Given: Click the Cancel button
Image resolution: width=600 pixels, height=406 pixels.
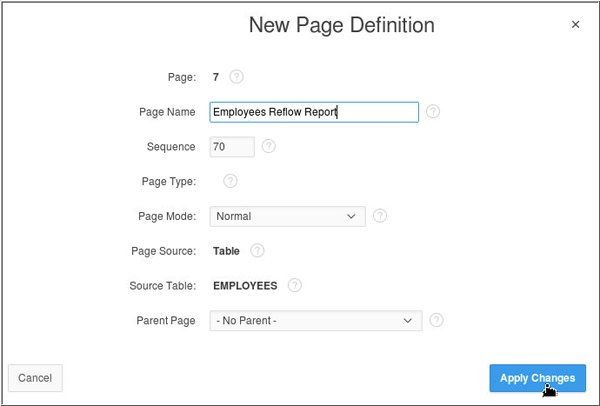Looking at the screenshot, I should 35,377.
